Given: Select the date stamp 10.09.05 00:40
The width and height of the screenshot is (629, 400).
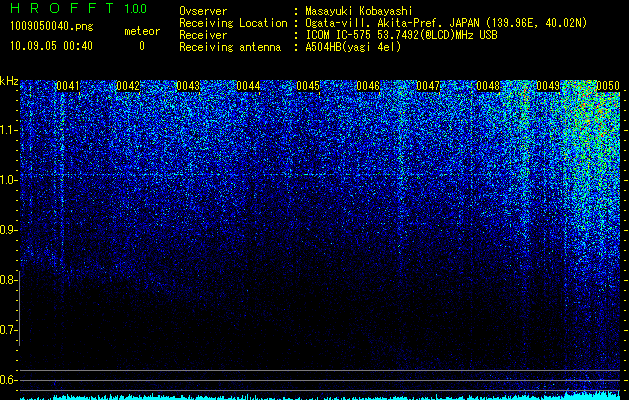Looking at the screenshot, I should coord(51,46).
